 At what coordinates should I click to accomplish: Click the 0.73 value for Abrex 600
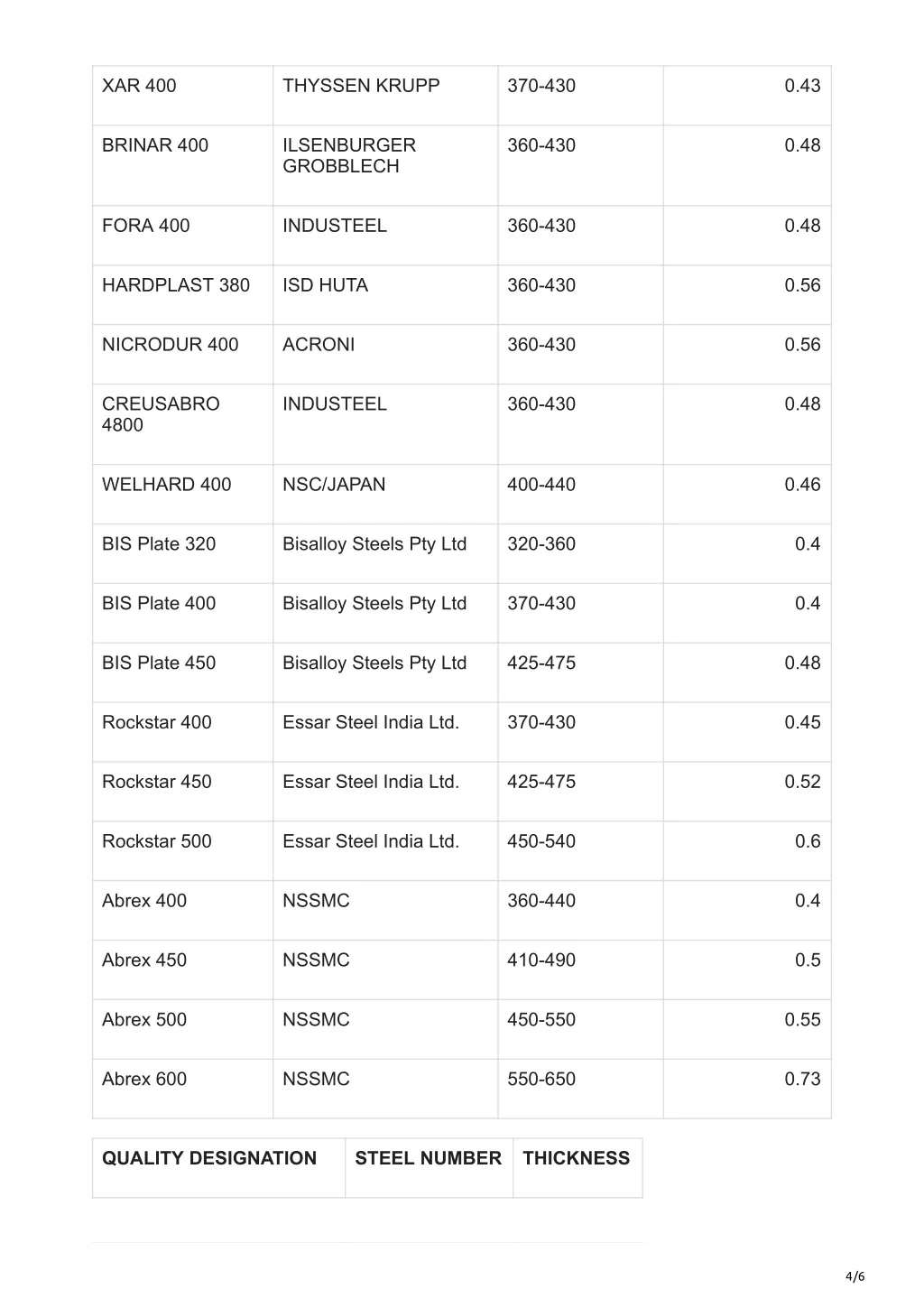[802, 1079]
